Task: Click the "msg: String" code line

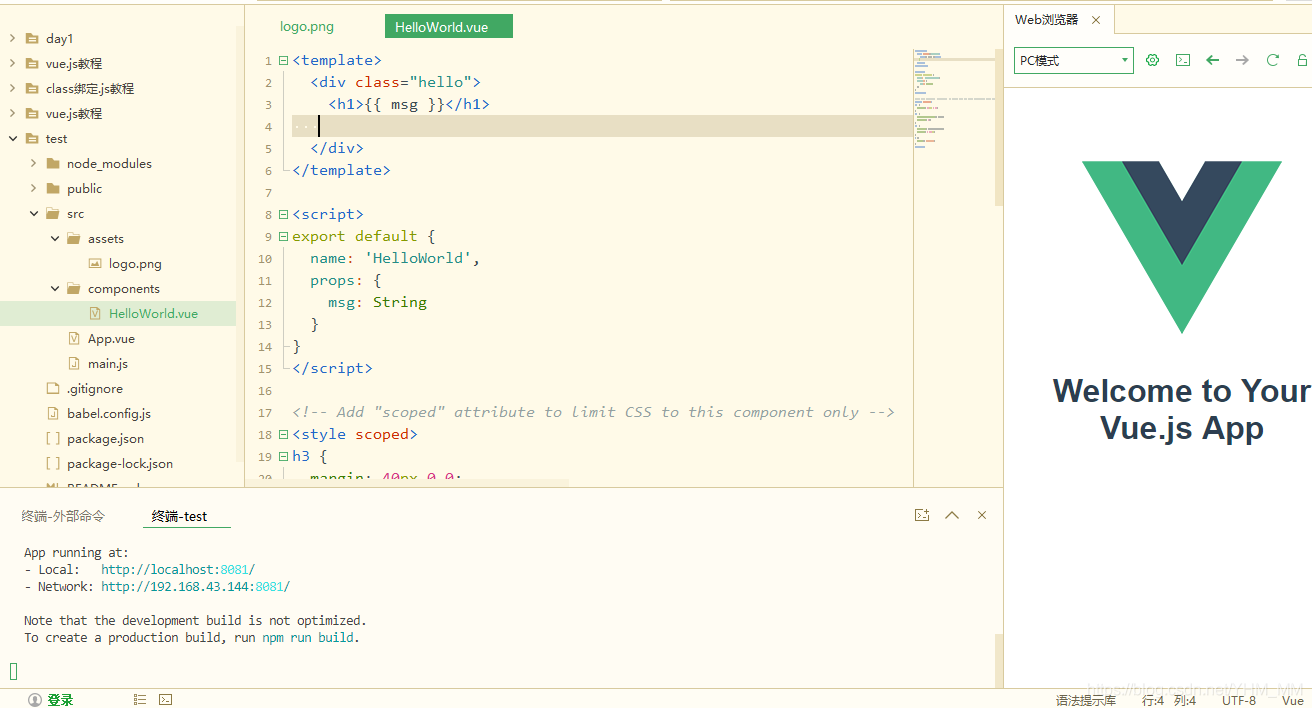Action: [377, 302]
